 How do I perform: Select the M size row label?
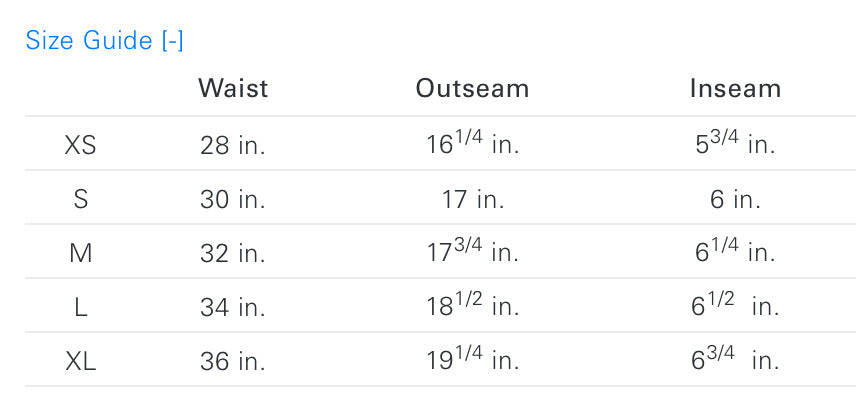click(81, 253)
